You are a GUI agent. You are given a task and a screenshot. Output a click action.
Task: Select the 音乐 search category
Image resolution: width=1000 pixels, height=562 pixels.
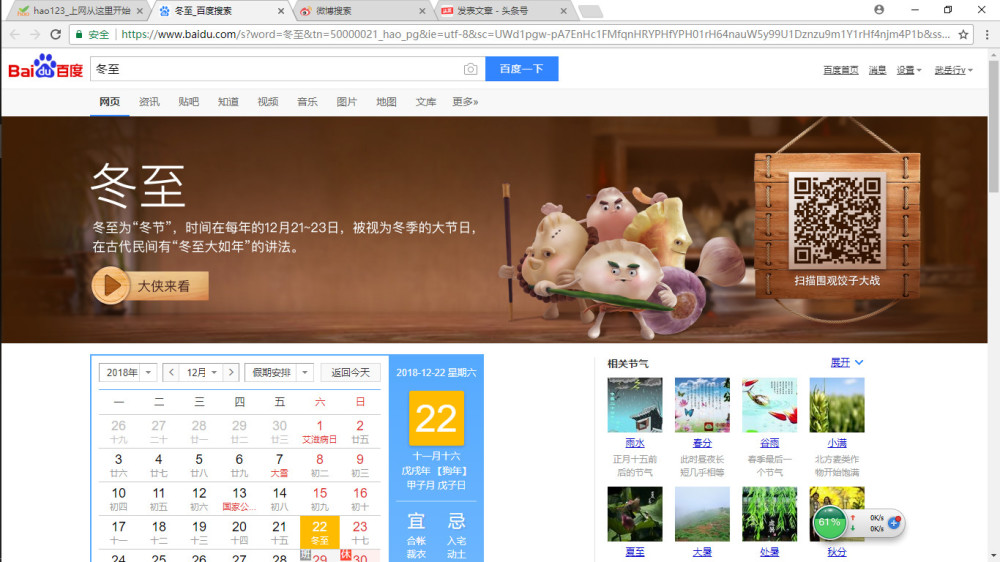[307, 101]
